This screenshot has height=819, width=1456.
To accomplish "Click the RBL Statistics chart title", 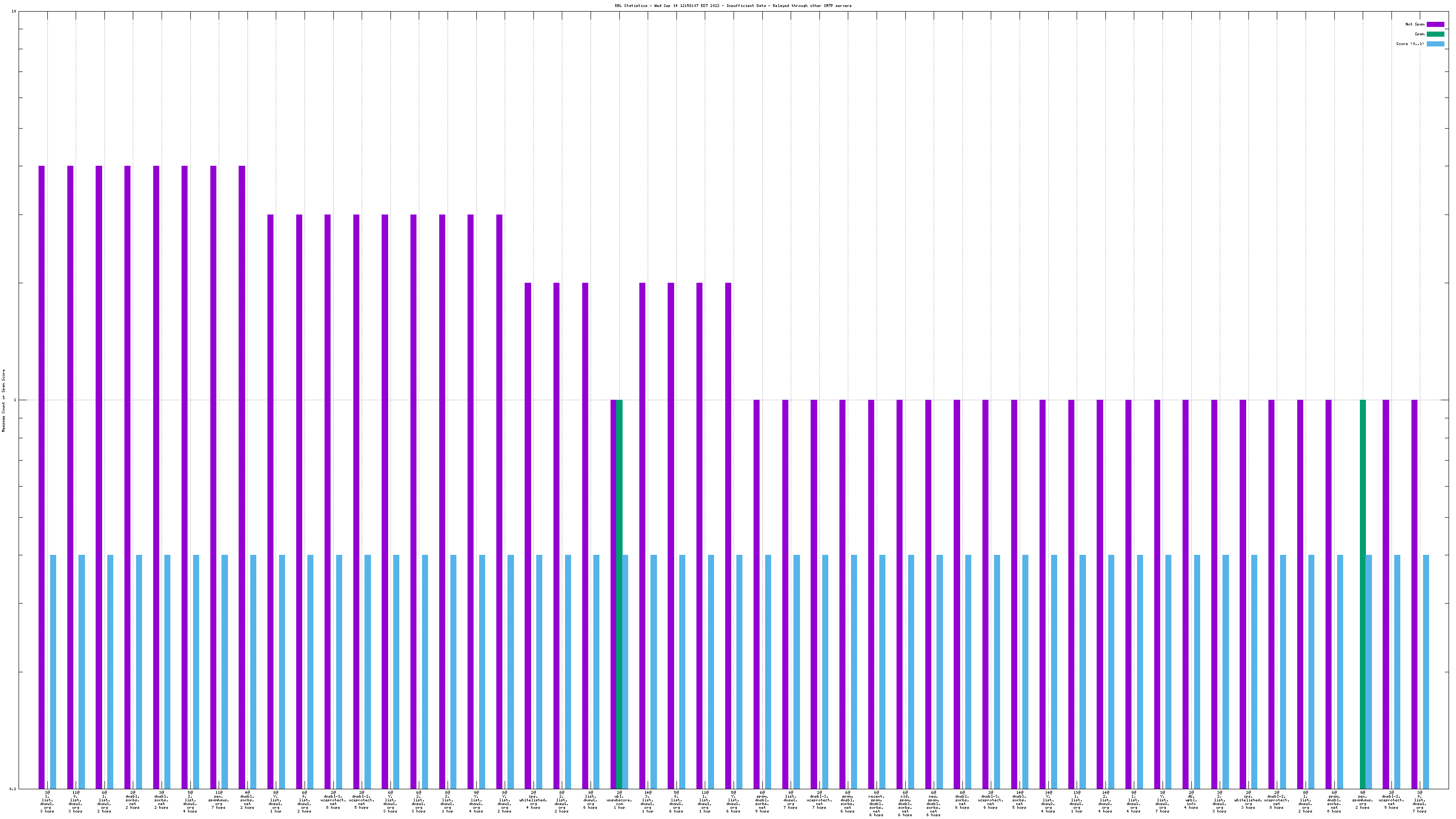I will coord(733,6).
